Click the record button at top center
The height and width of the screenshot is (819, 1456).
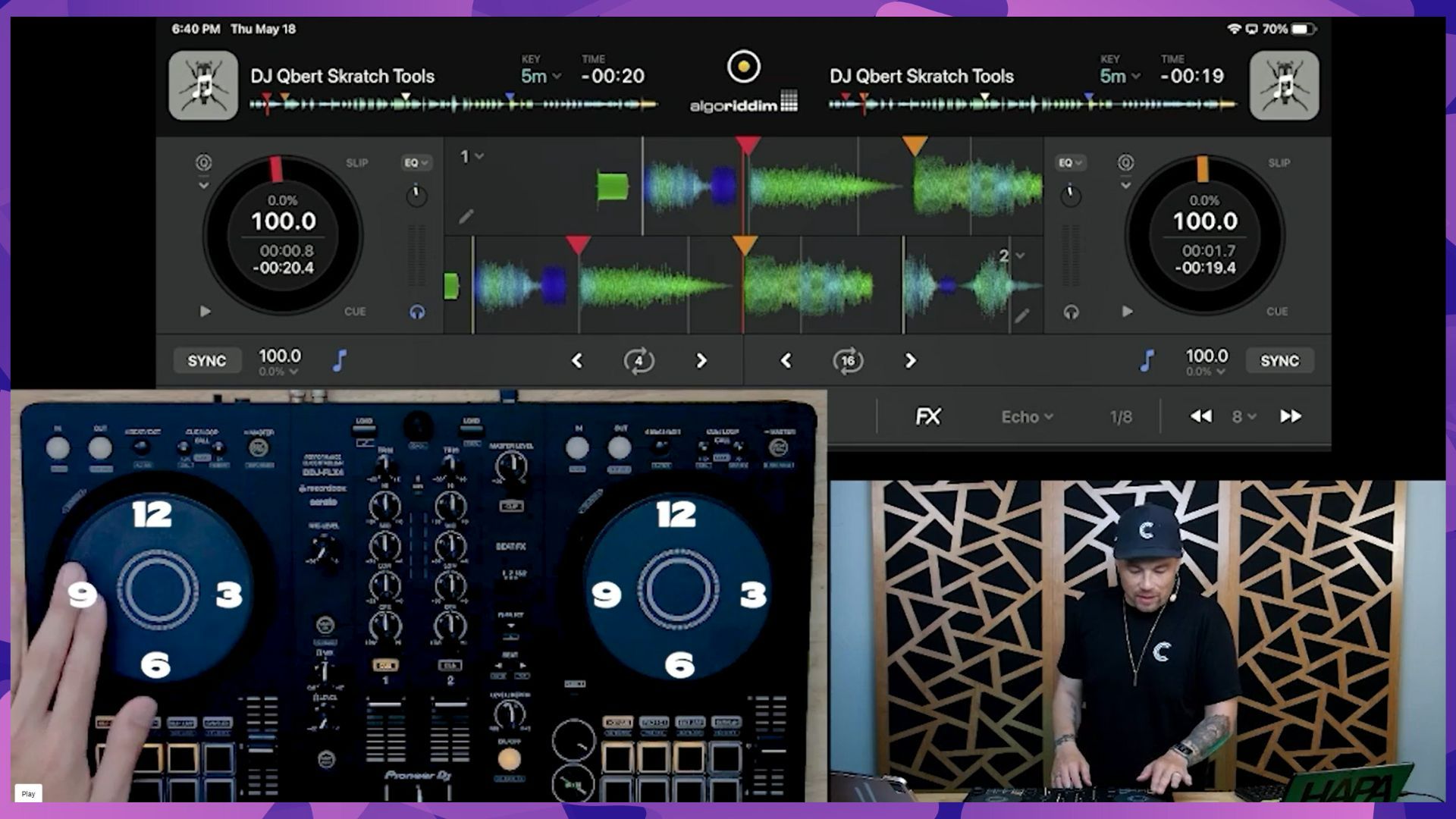[x=743, y=67]
